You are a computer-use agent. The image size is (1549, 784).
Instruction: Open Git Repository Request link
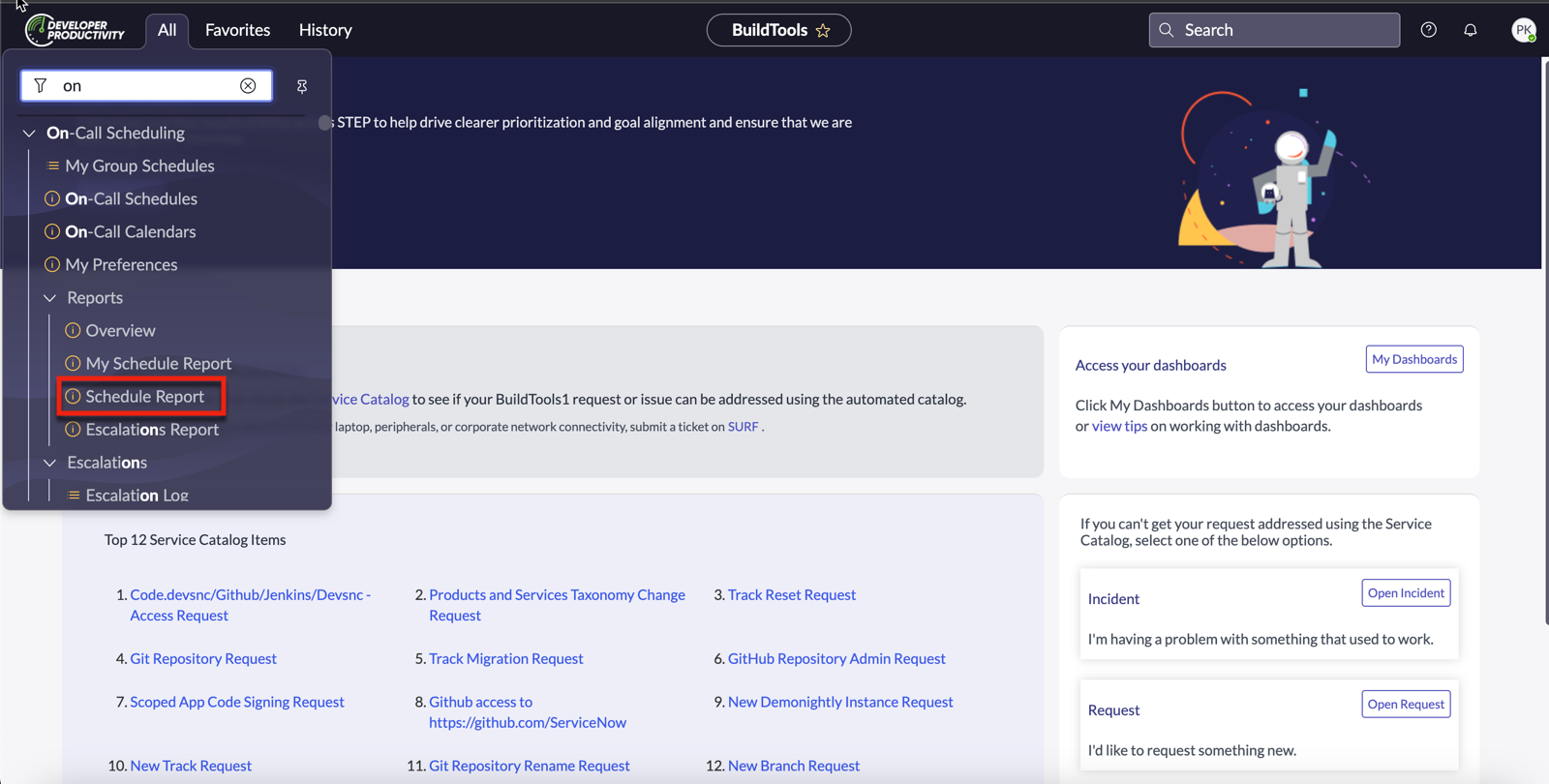click(x=203, y=658)
